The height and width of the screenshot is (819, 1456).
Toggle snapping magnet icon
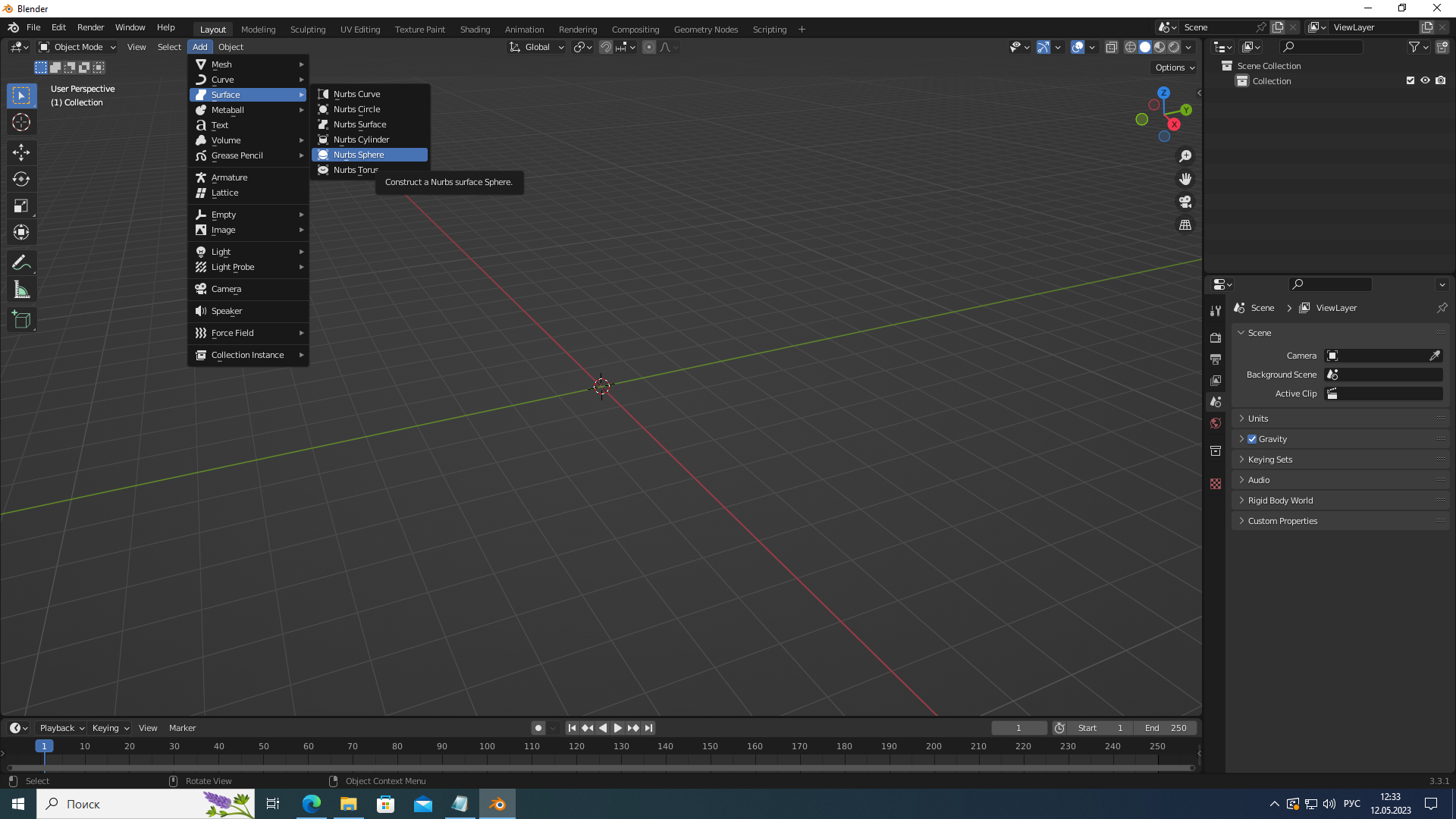click(x=605, y=47)
